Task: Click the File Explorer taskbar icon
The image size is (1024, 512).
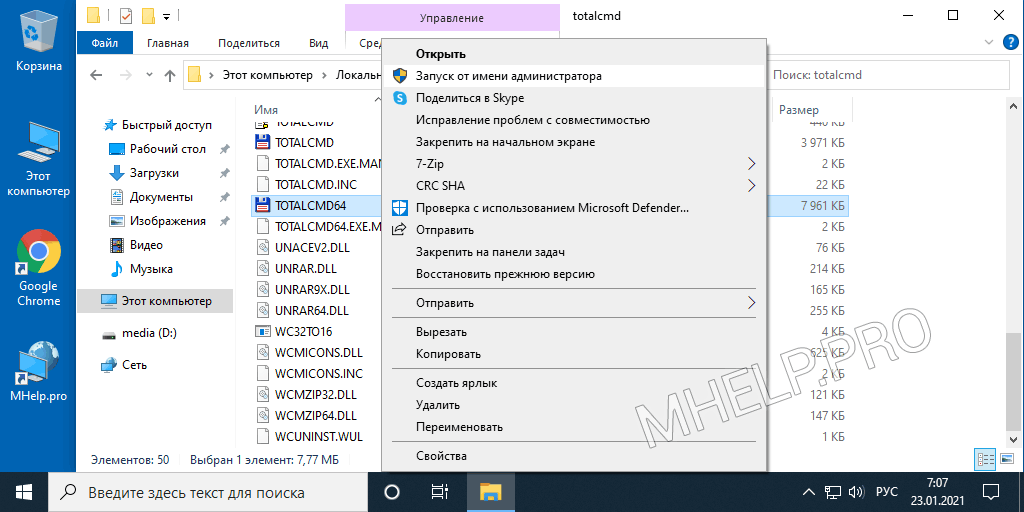Action: 490,492
